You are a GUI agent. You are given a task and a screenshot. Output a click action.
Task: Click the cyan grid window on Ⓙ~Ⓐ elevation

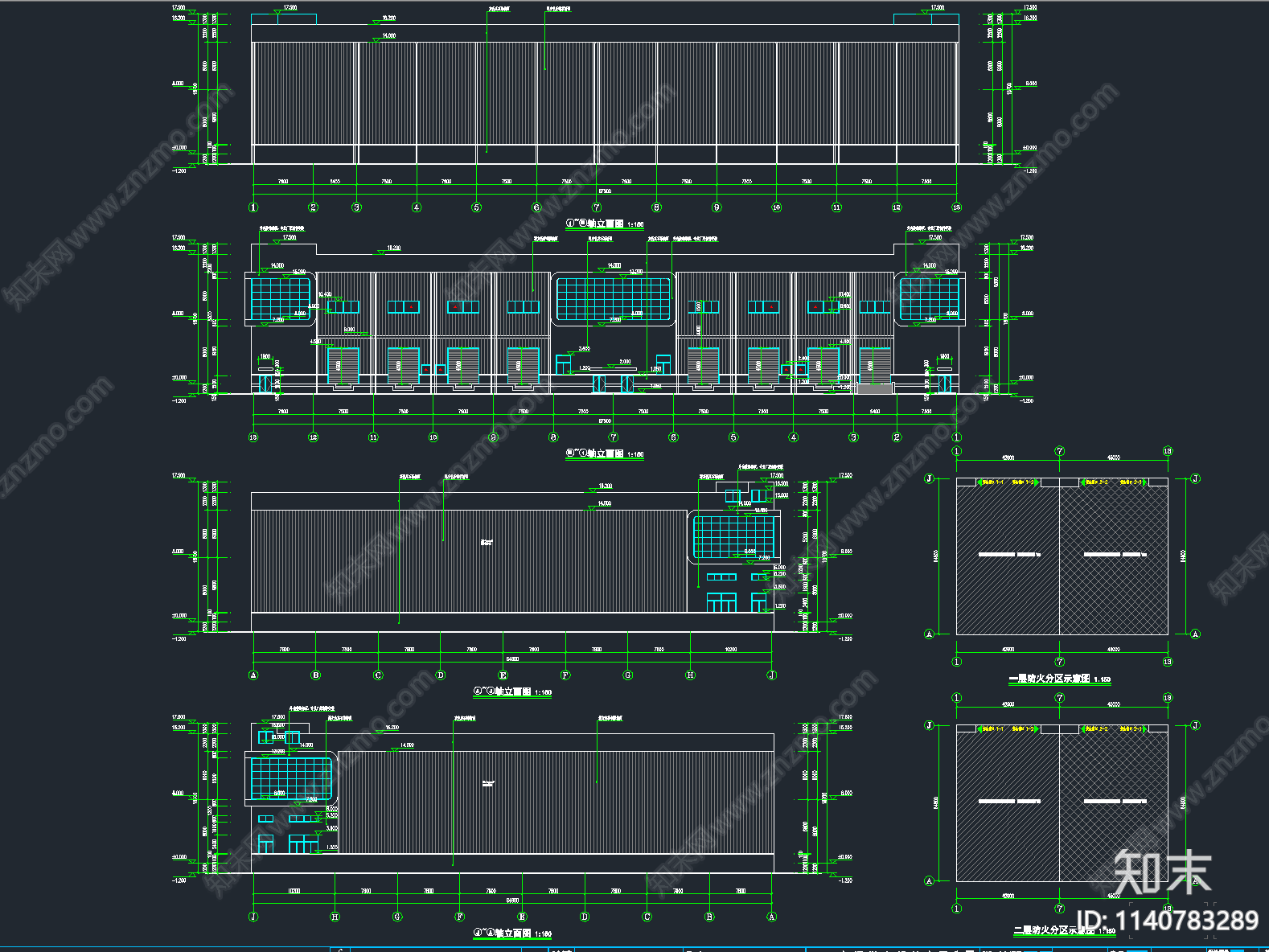(x=291, y=778)
